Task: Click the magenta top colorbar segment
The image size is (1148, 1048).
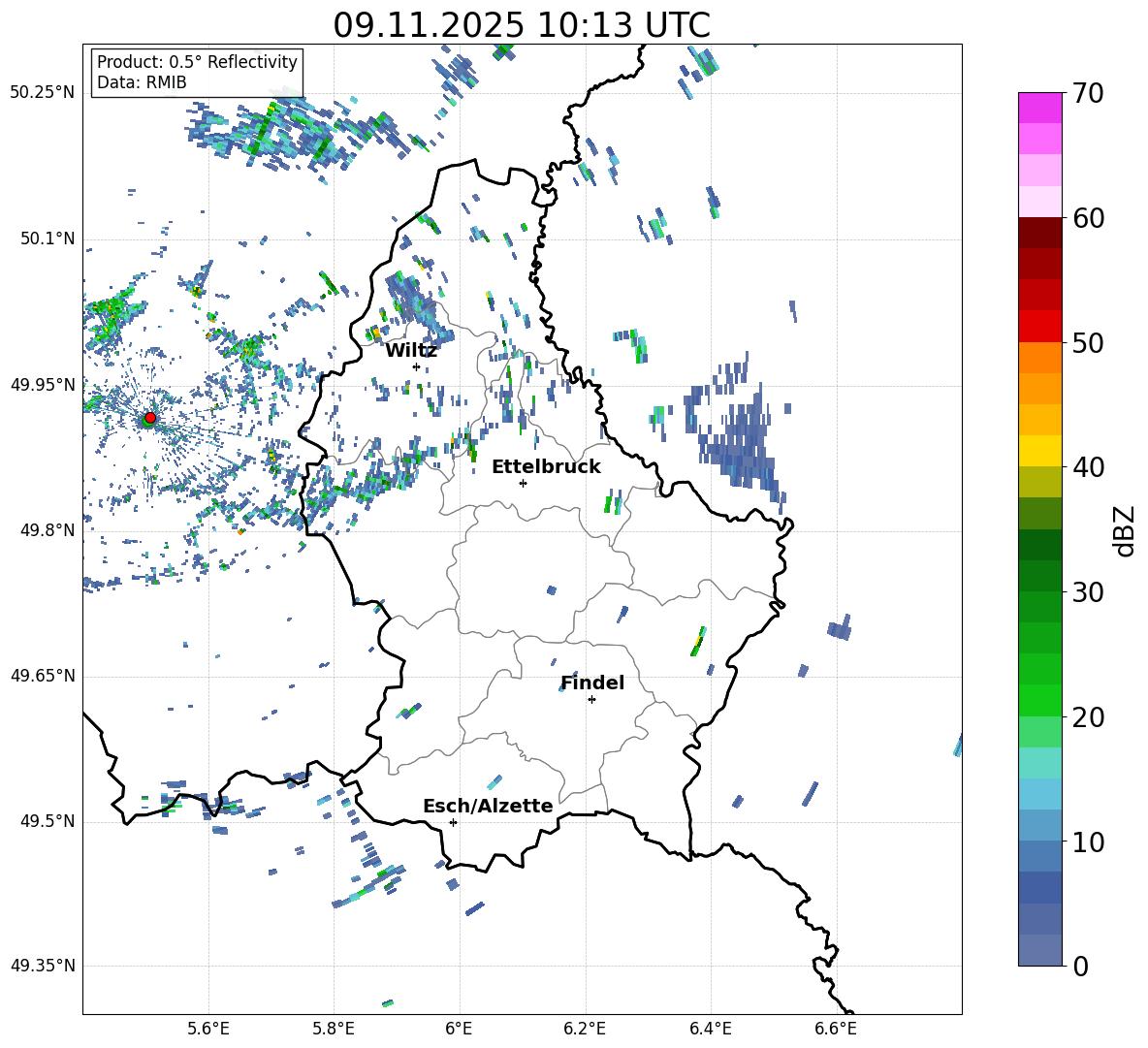Action: pos(1039,108)
